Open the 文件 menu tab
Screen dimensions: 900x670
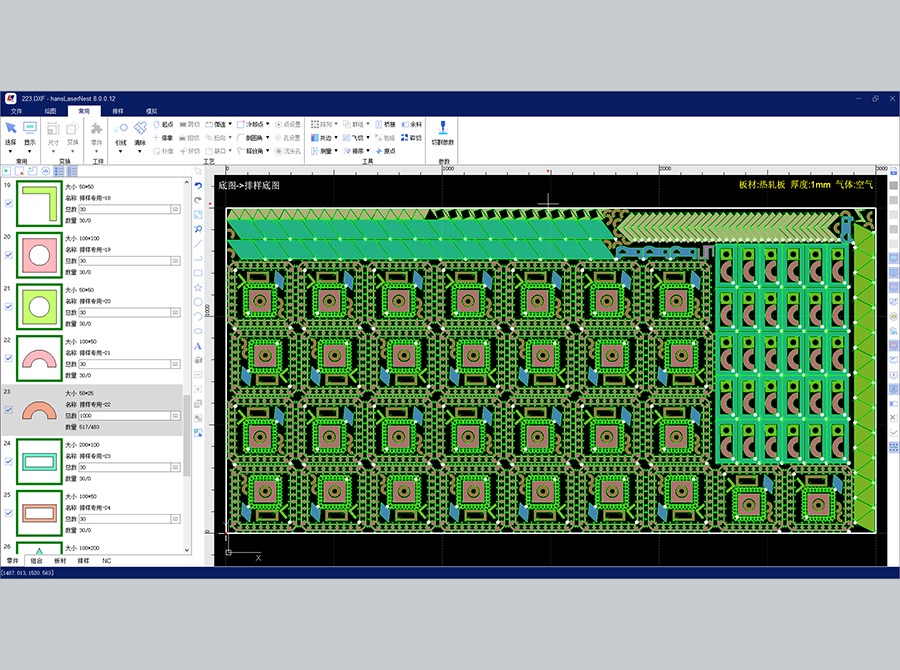pos(16,111)
